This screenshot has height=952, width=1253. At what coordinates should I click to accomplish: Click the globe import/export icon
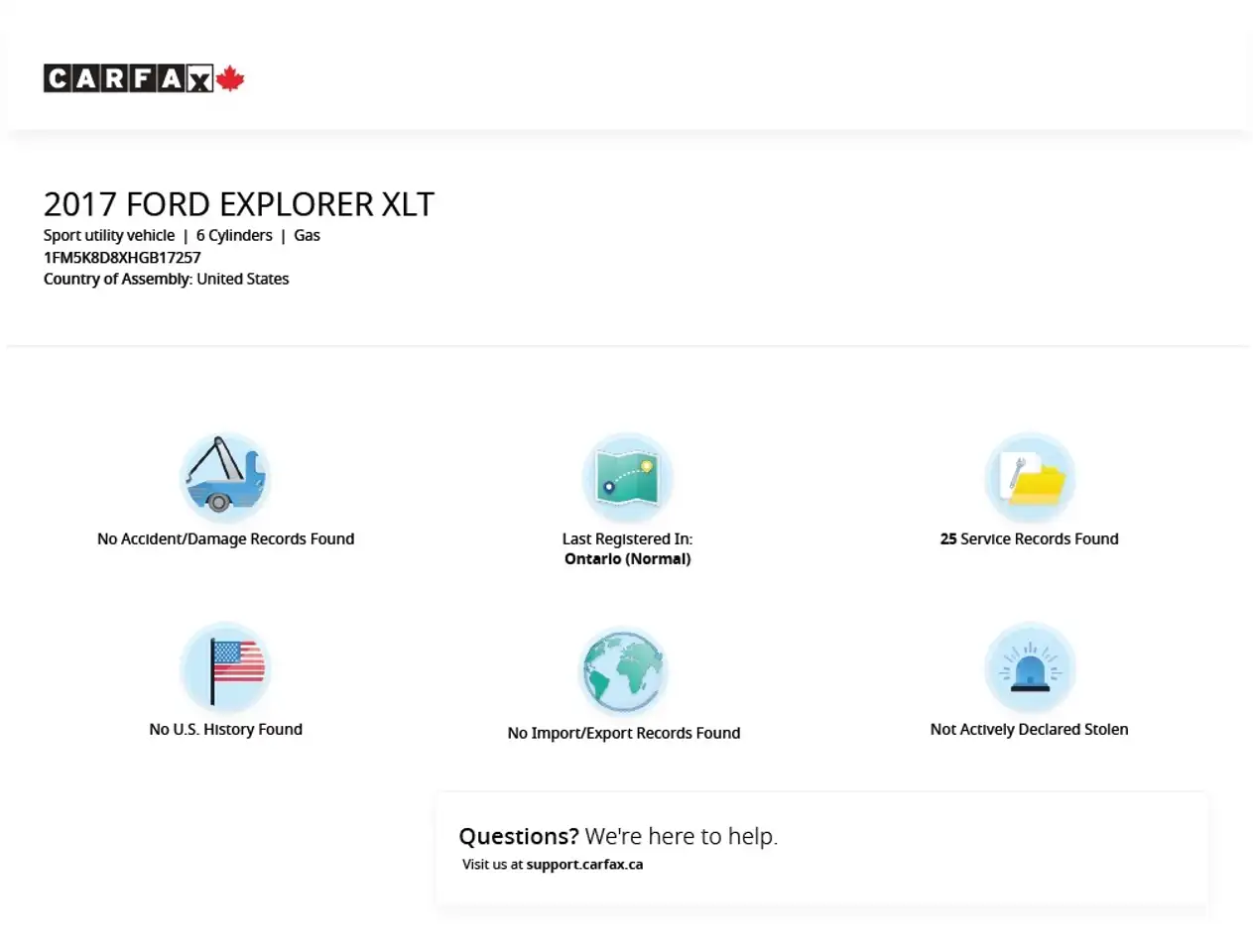[624, 671]
